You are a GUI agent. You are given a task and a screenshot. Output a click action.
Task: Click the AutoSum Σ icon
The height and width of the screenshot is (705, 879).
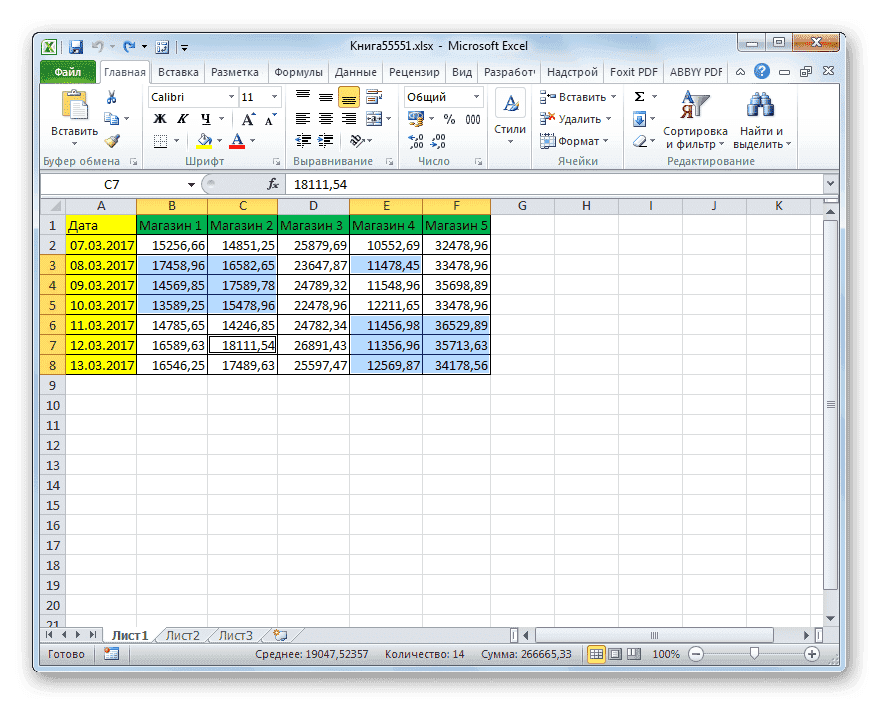(x=637, y=95)
